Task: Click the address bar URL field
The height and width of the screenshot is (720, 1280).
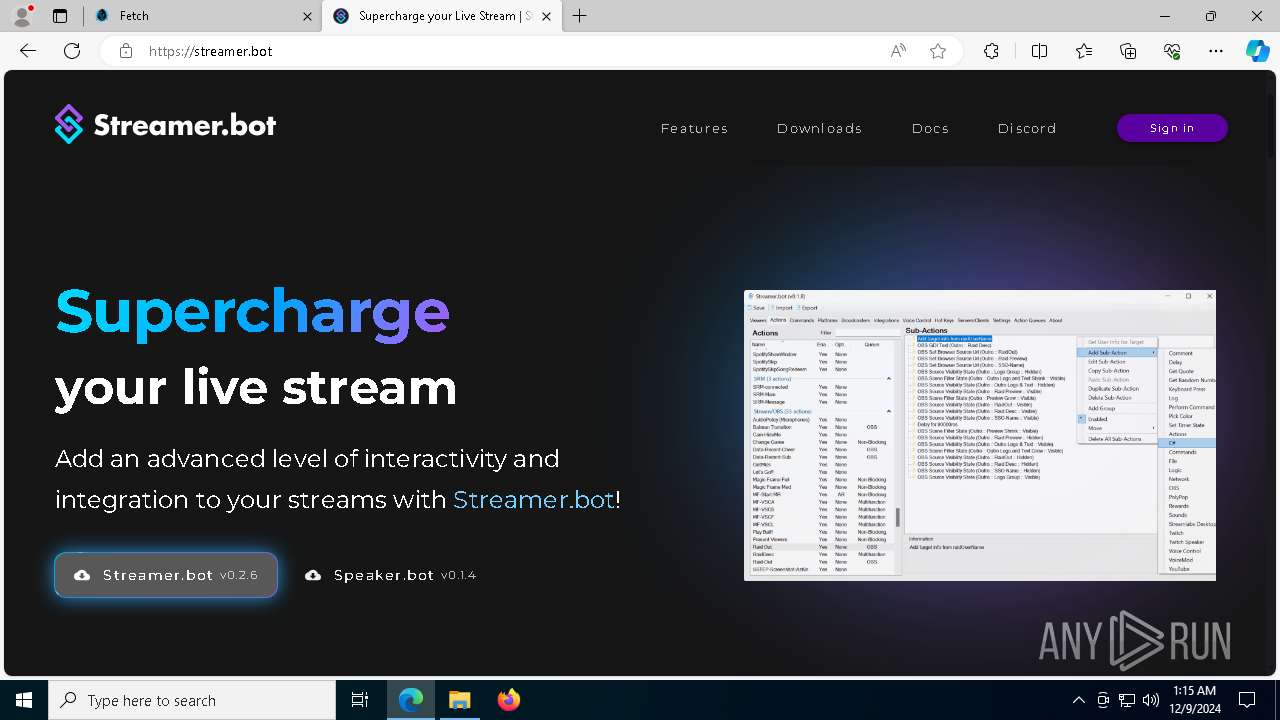Action: point(510,51)
